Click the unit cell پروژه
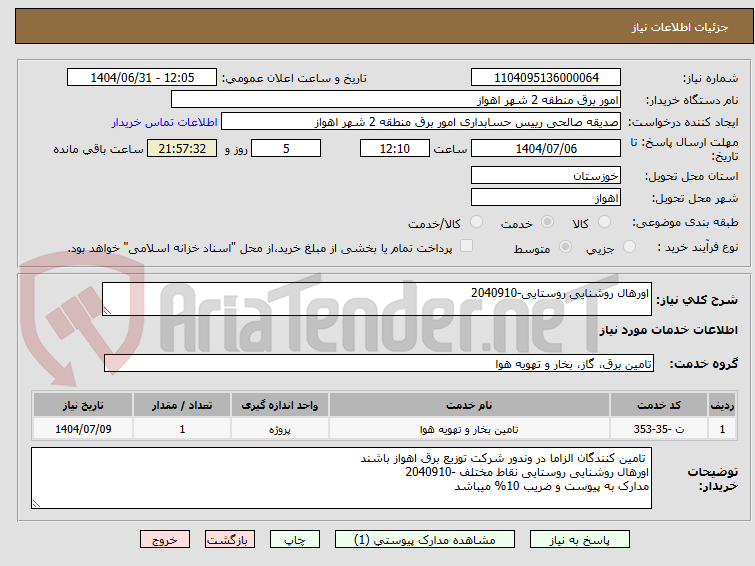Image resolution: width=755 pixels, height=566 pixels. [x=280, y=429]
